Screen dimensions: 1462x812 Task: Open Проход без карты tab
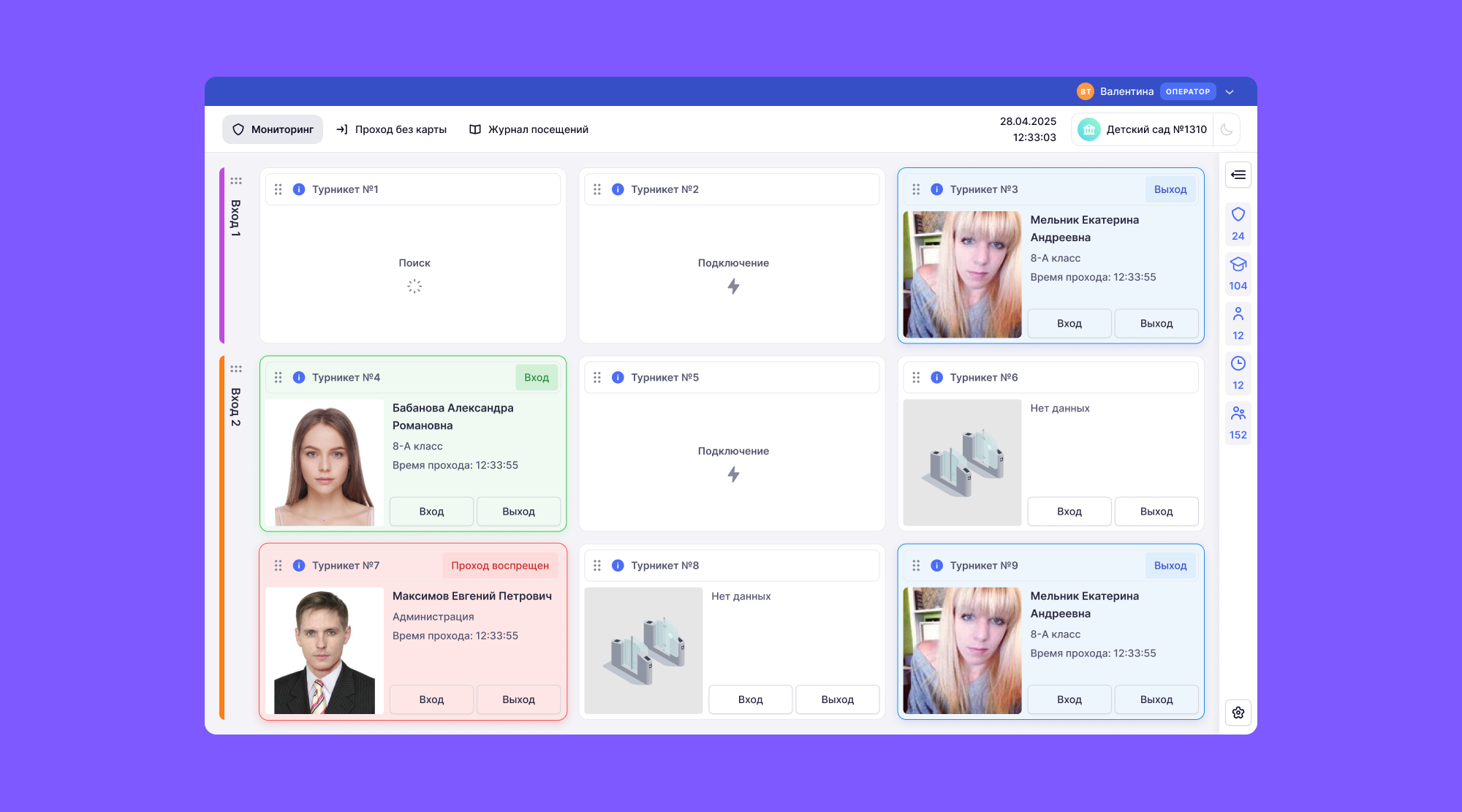pyautogui.click(x=391, y=129)
